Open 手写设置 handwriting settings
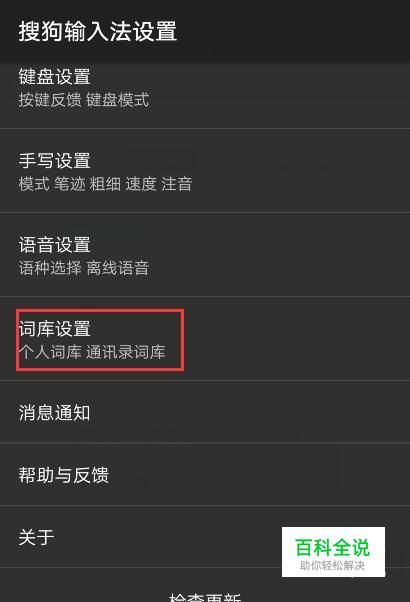 [205, 170]
